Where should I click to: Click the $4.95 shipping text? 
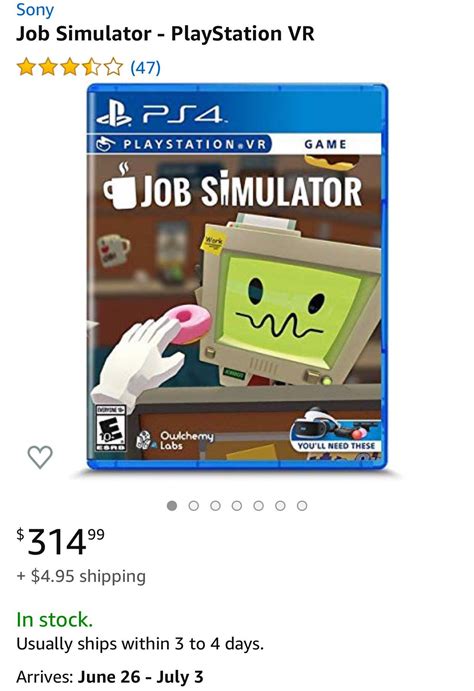tap(81, 576)
